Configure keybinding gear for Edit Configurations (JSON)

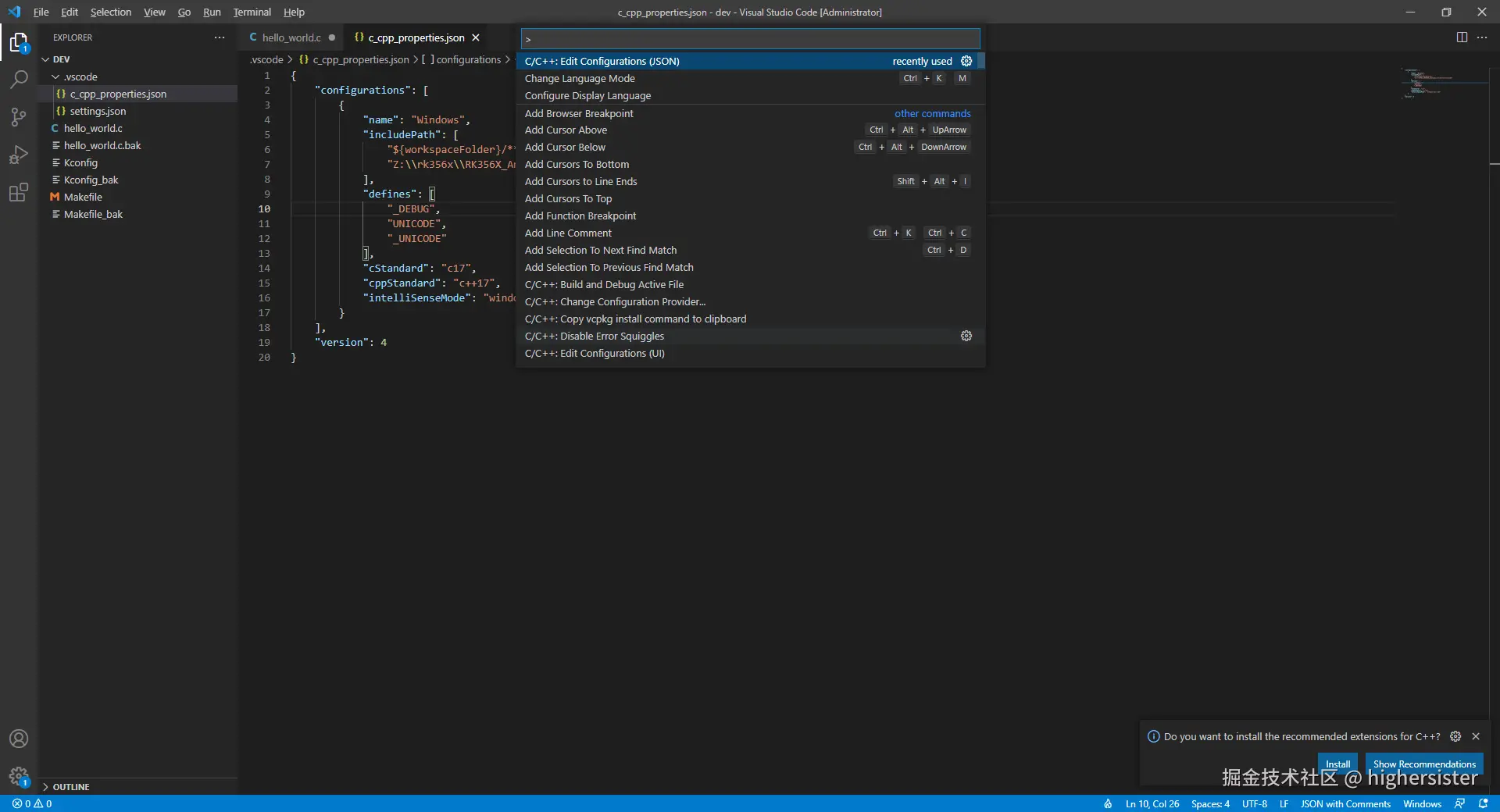[966, 61]
